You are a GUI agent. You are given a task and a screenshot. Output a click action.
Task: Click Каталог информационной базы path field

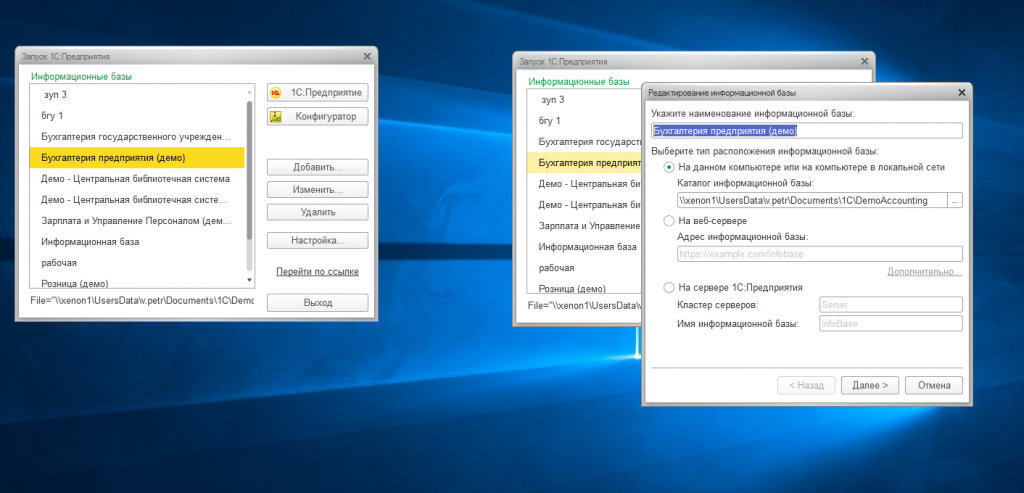click(812, 200)
